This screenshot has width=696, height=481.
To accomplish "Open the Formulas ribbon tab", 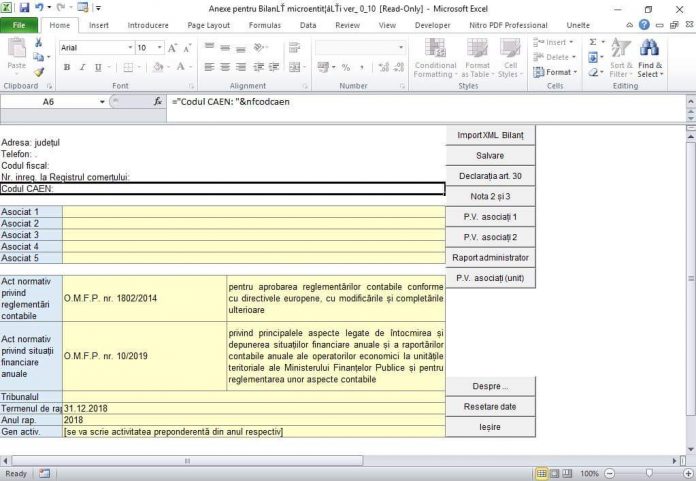I will [264, 25].
